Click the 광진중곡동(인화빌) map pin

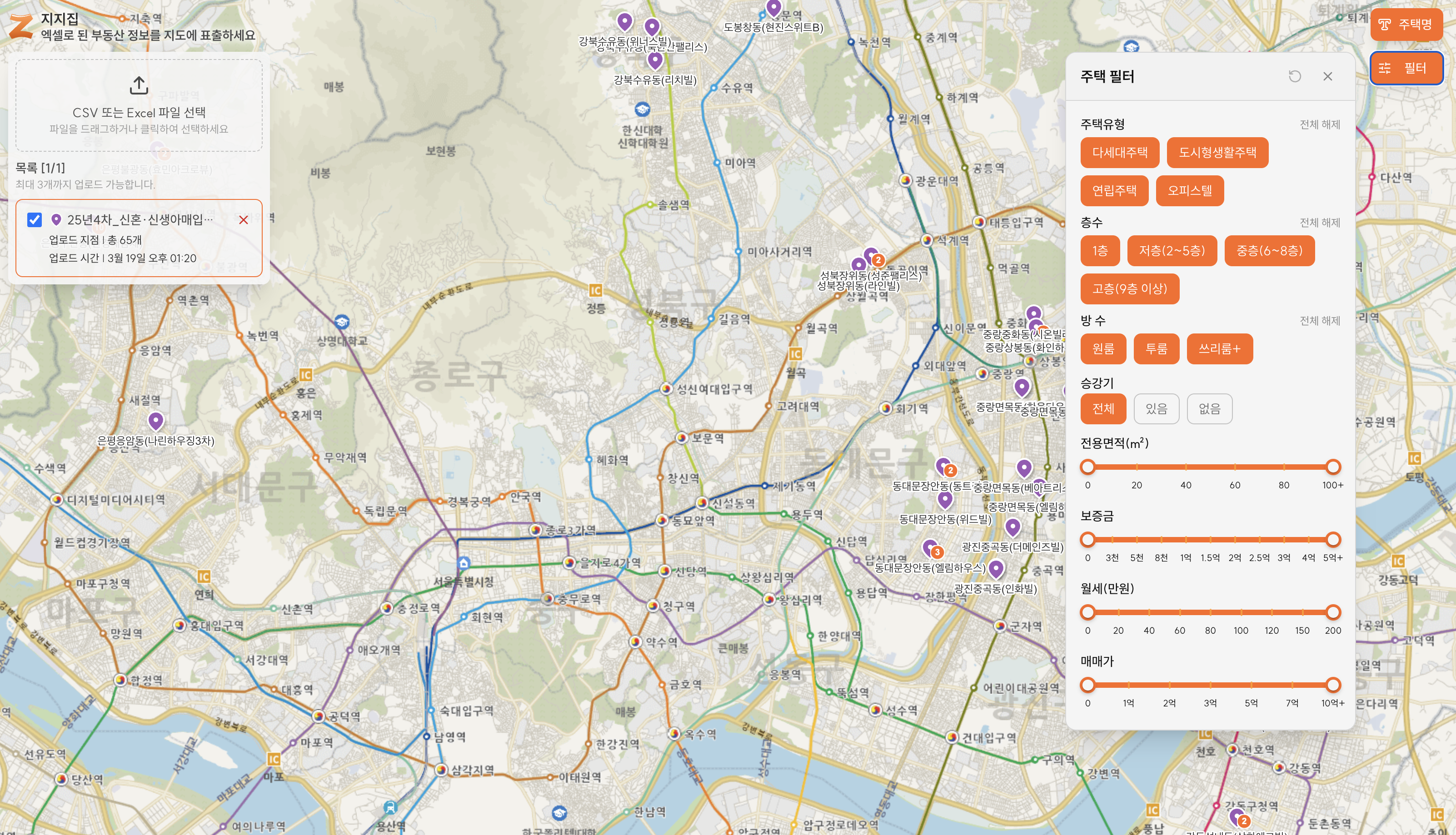(x=996, y=568)
